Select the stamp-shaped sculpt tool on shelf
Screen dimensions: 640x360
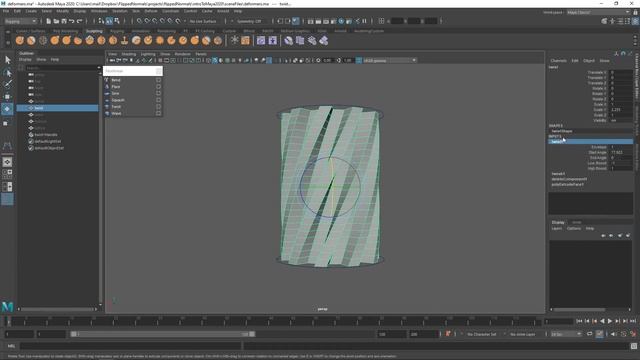[124, 40]
